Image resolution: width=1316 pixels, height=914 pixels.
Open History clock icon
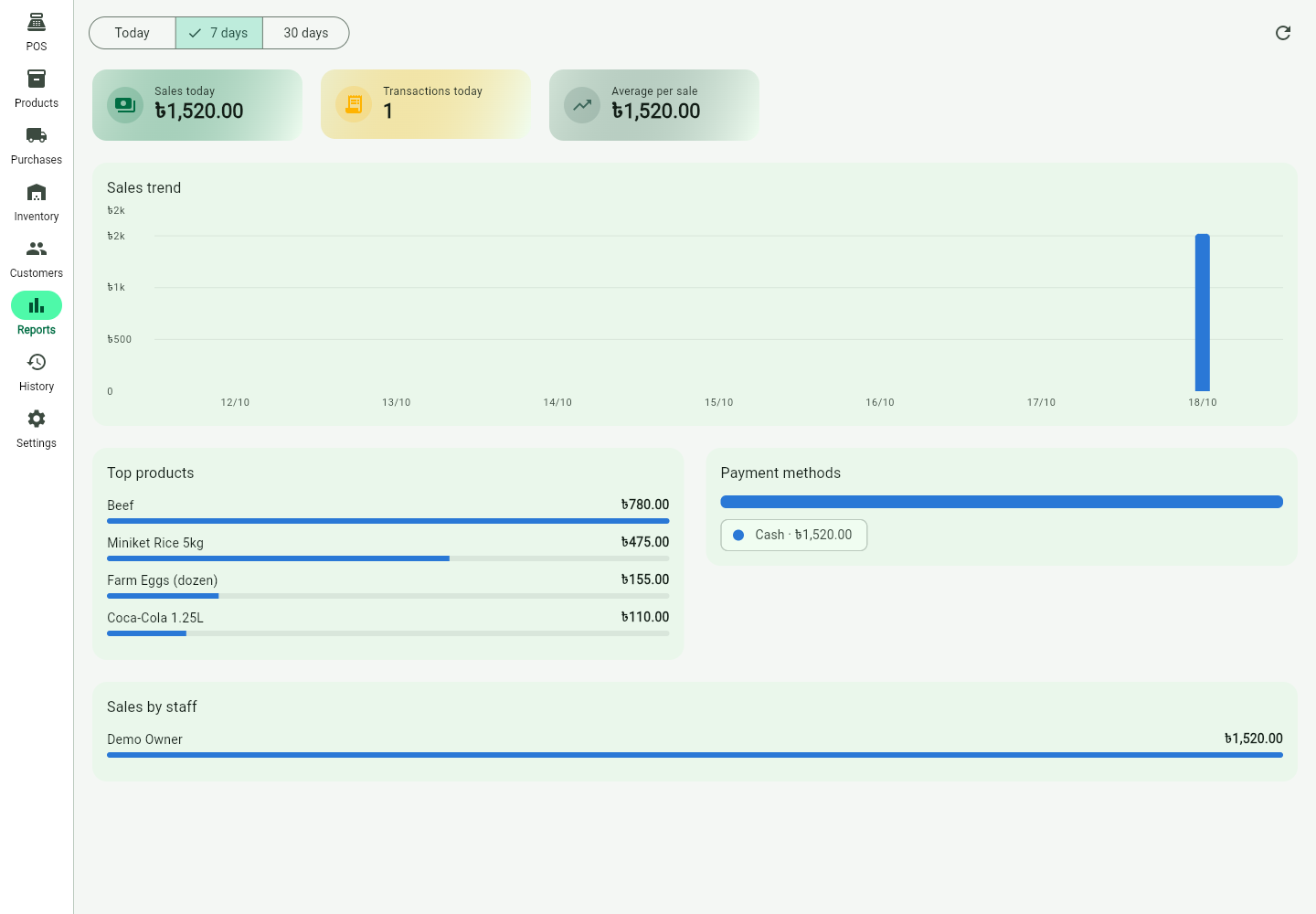coord(37,362)
